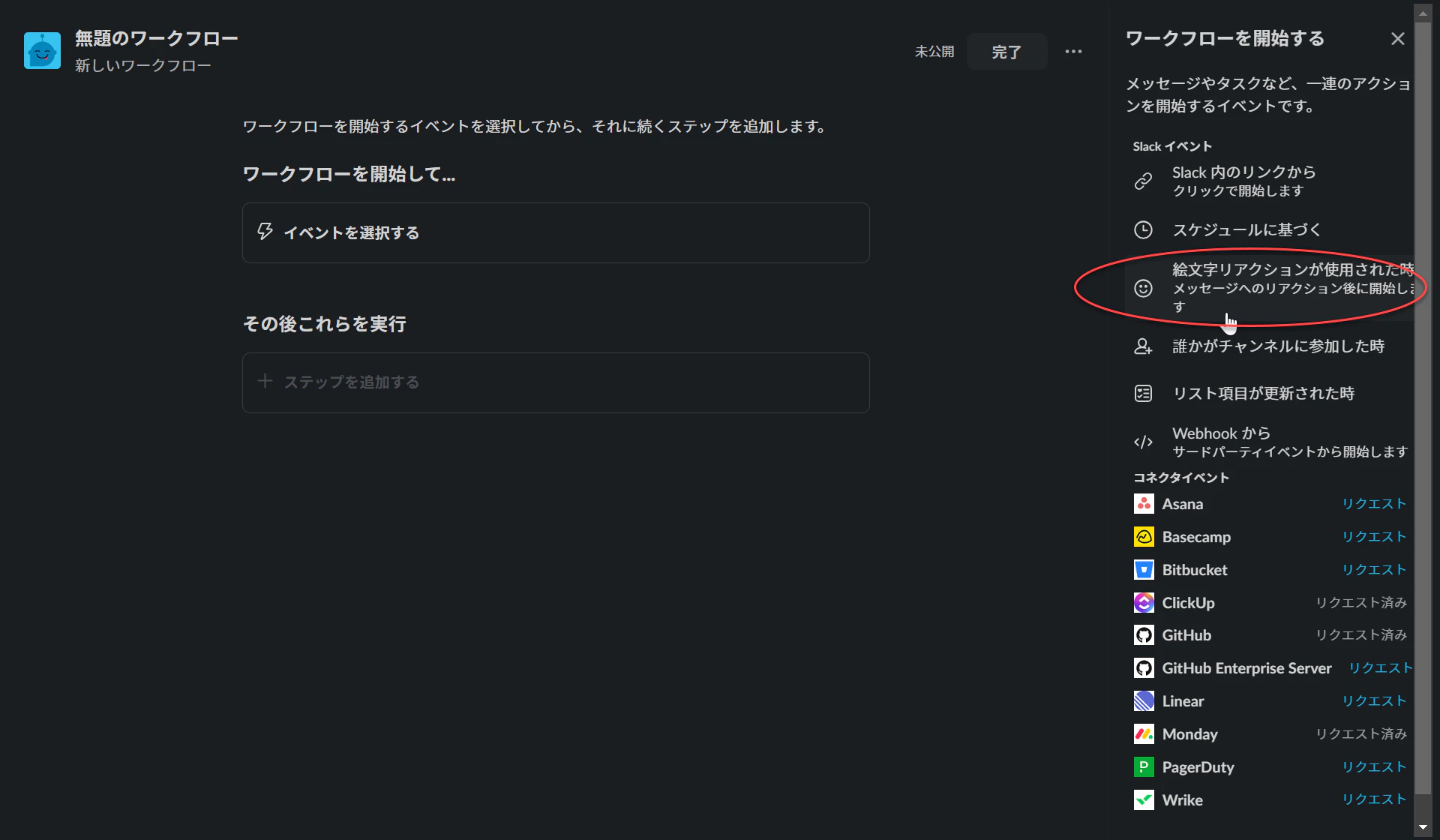Click the Bitbucket logo icon
The height and width of the screenshot is (840, 1440).
[1144, 570]
